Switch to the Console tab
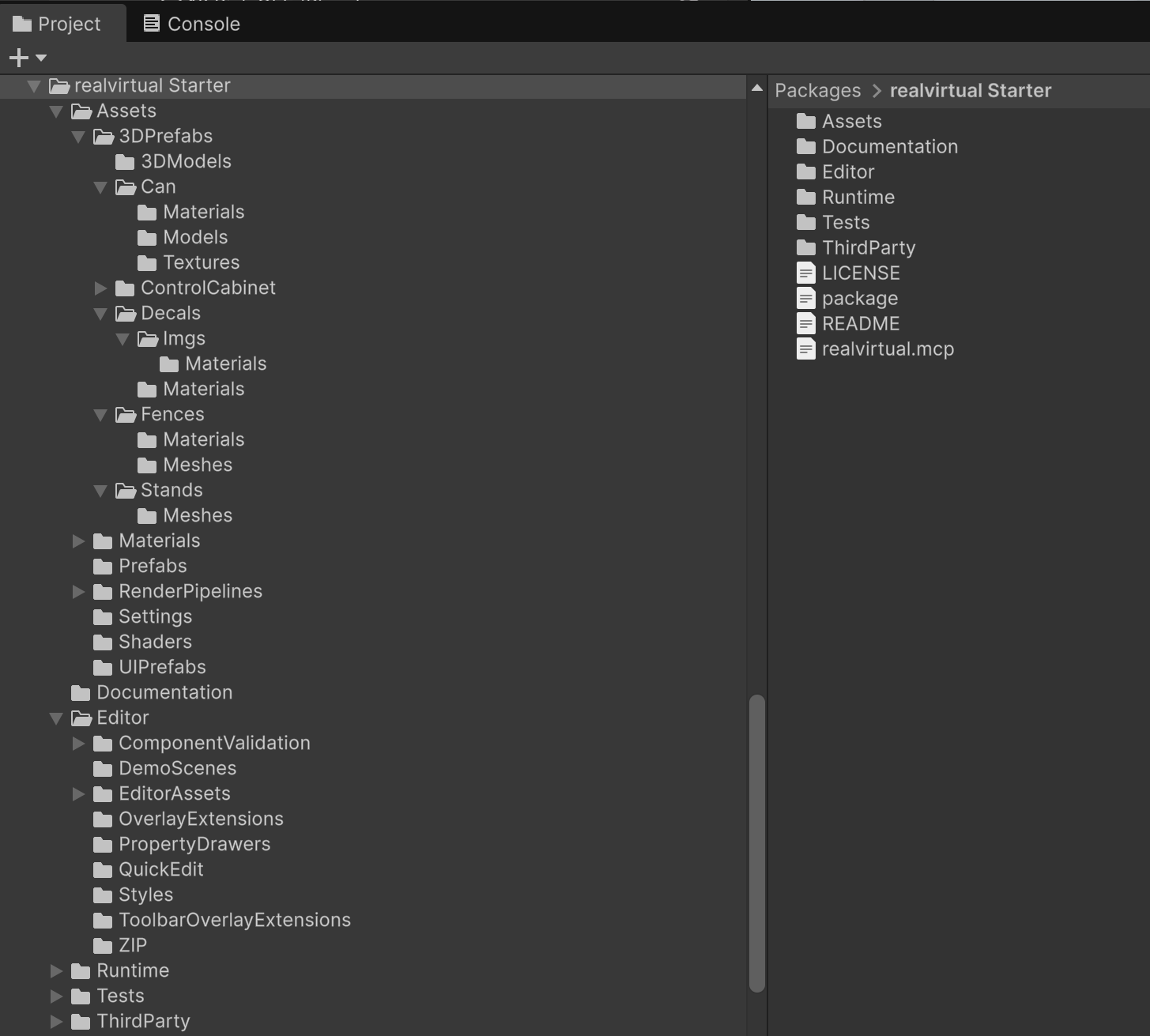Image resolution: width=1150 pixels, height=1036 pixels. click(191, 24)
